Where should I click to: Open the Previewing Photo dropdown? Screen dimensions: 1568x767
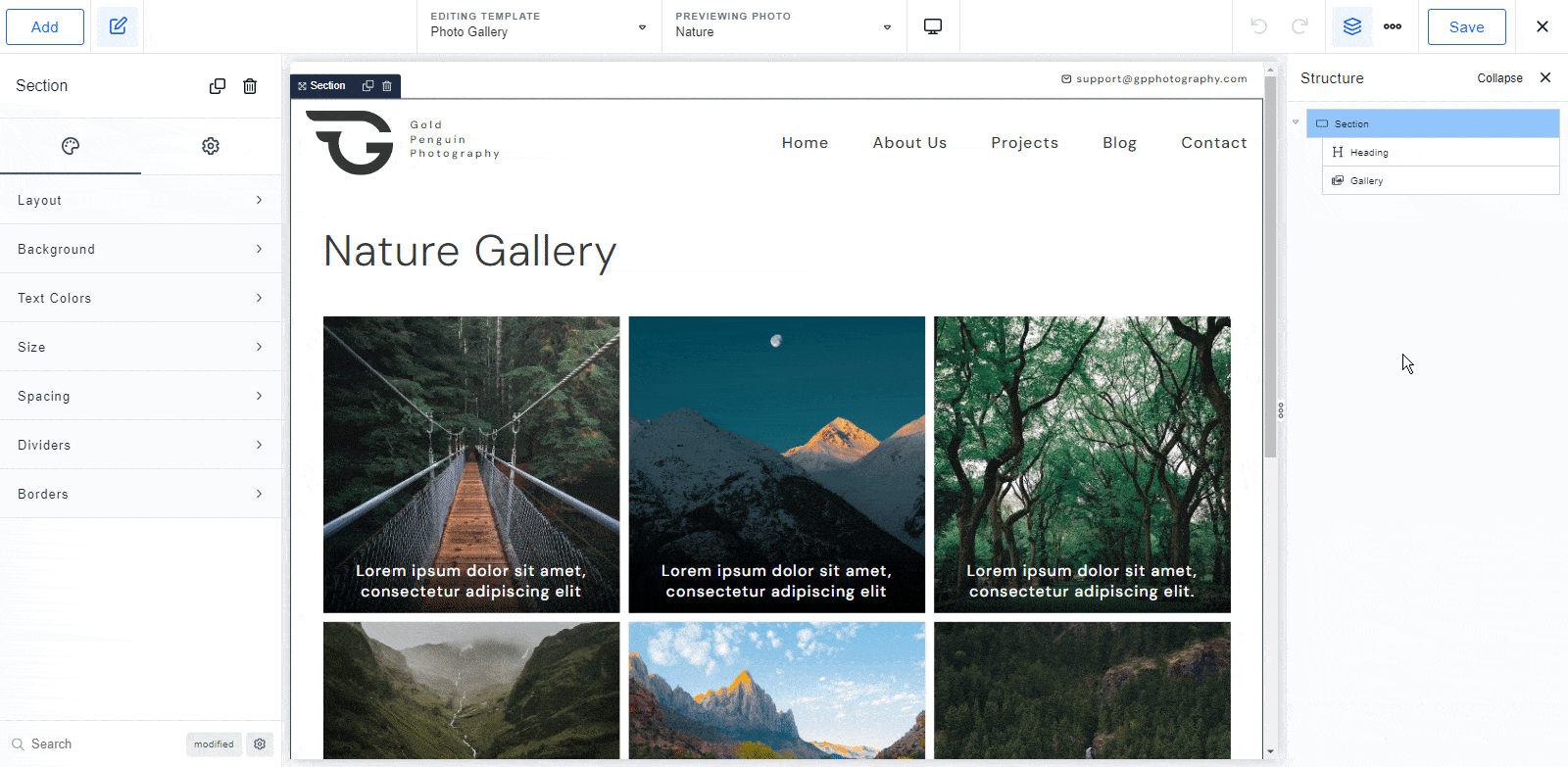pyautogui.click(x=783, y=26)
